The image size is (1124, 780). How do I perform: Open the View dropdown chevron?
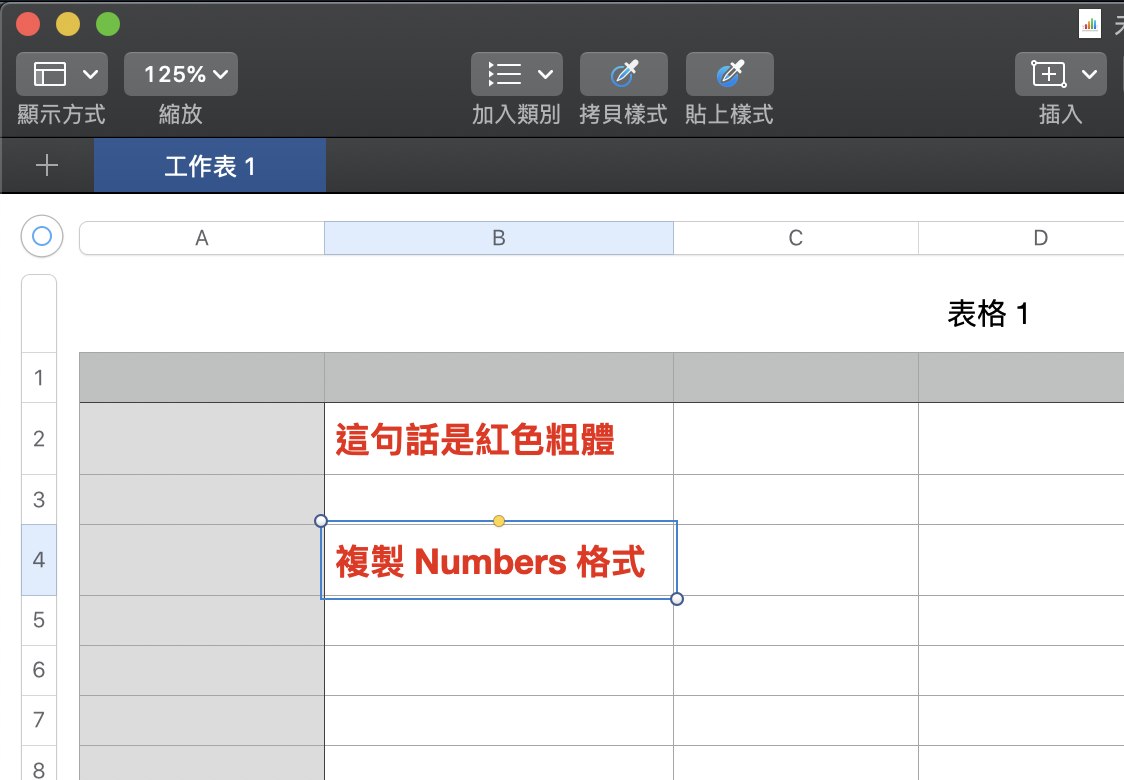tap(90, 74)
